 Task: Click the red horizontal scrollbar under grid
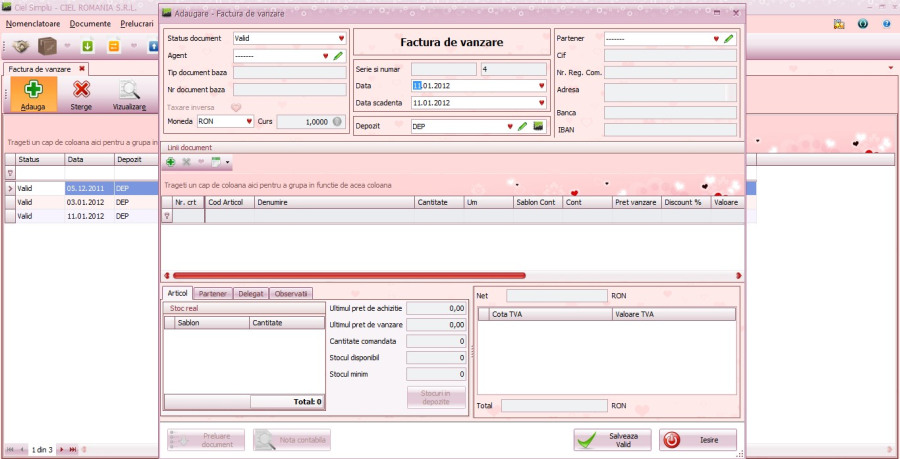[x=350, y=275]
